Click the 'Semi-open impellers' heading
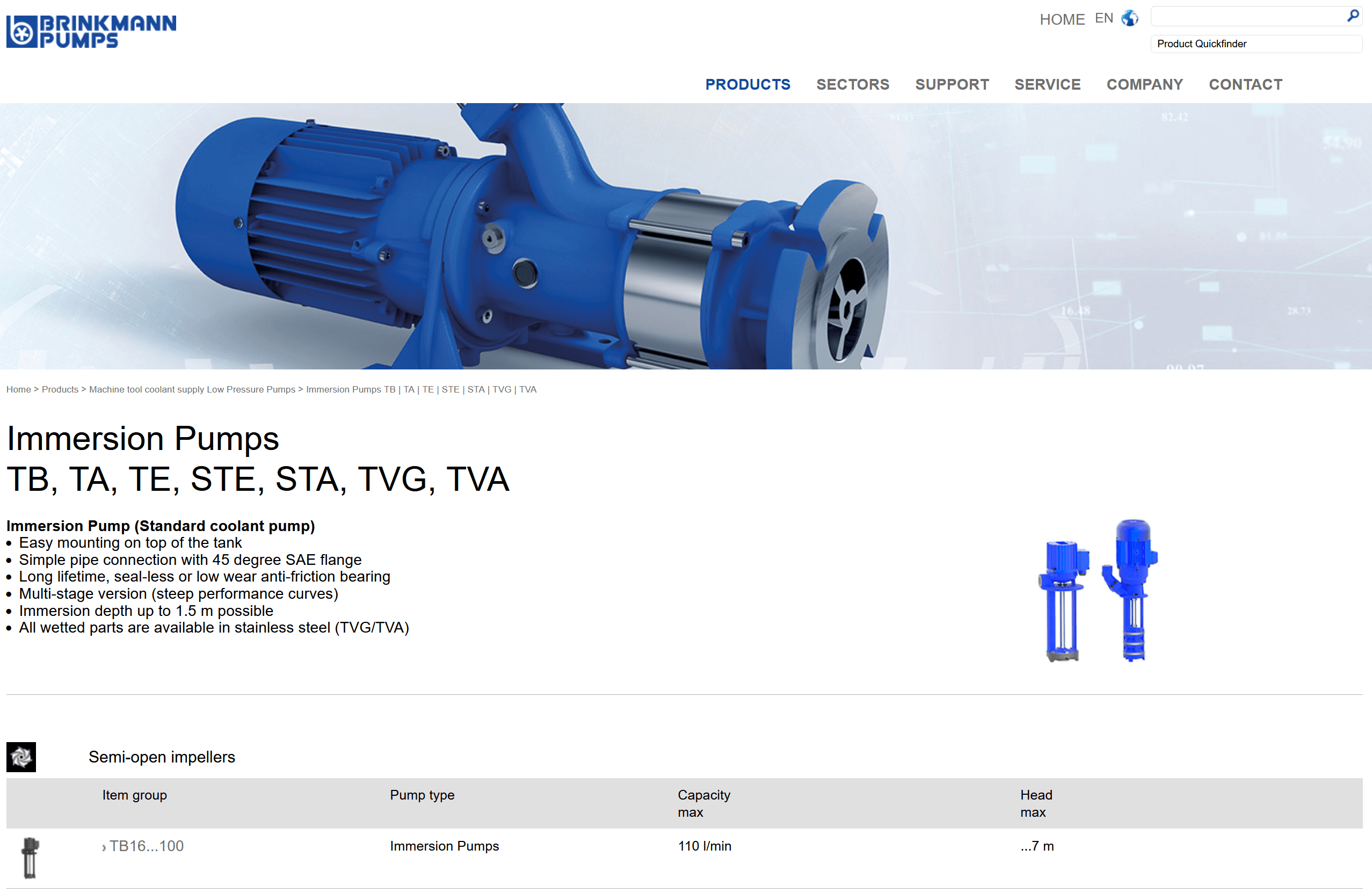Screen dimensions: 1372x893 [x=162, y=757]
